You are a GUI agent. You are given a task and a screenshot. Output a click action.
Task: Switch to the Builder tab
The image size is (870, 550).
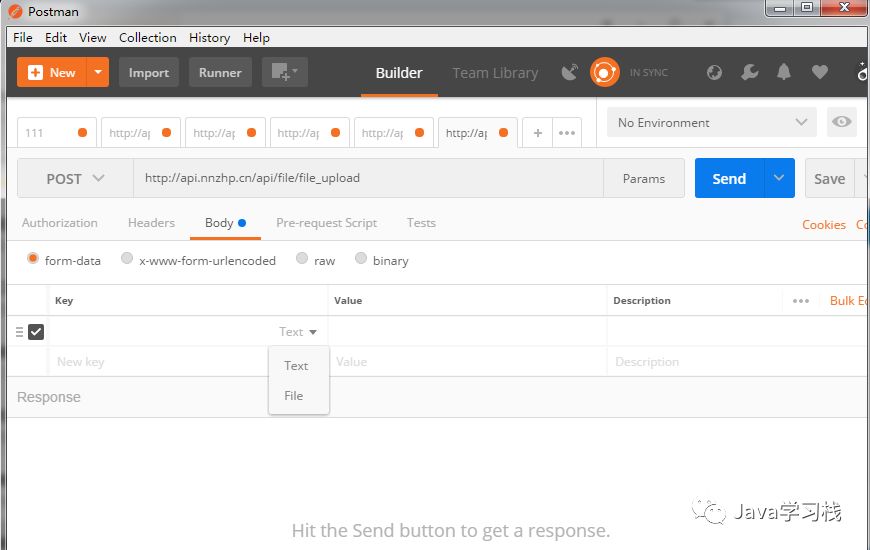click(399, 73)
